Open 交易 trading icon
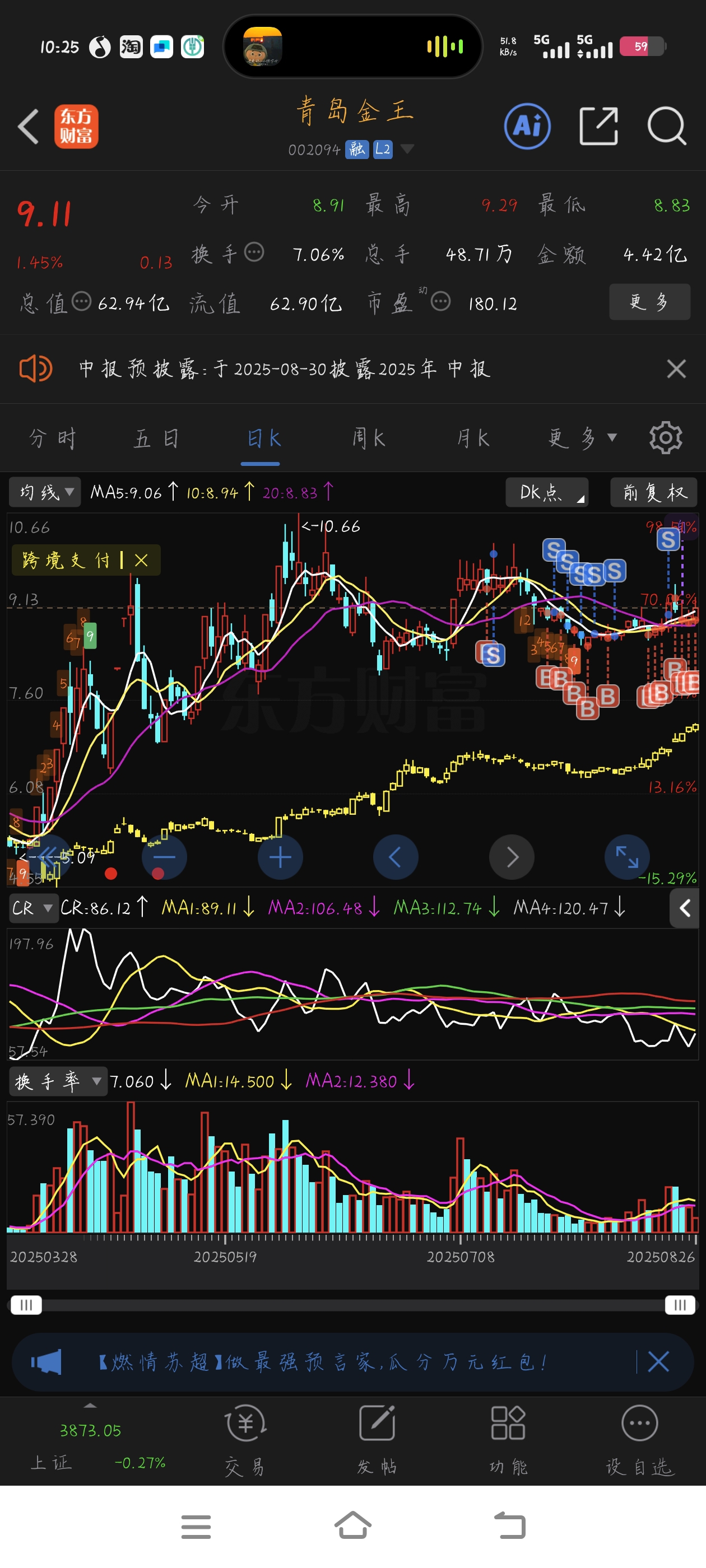The height and width of the screenshot is (1568, 706). [x=245, y=1441]
